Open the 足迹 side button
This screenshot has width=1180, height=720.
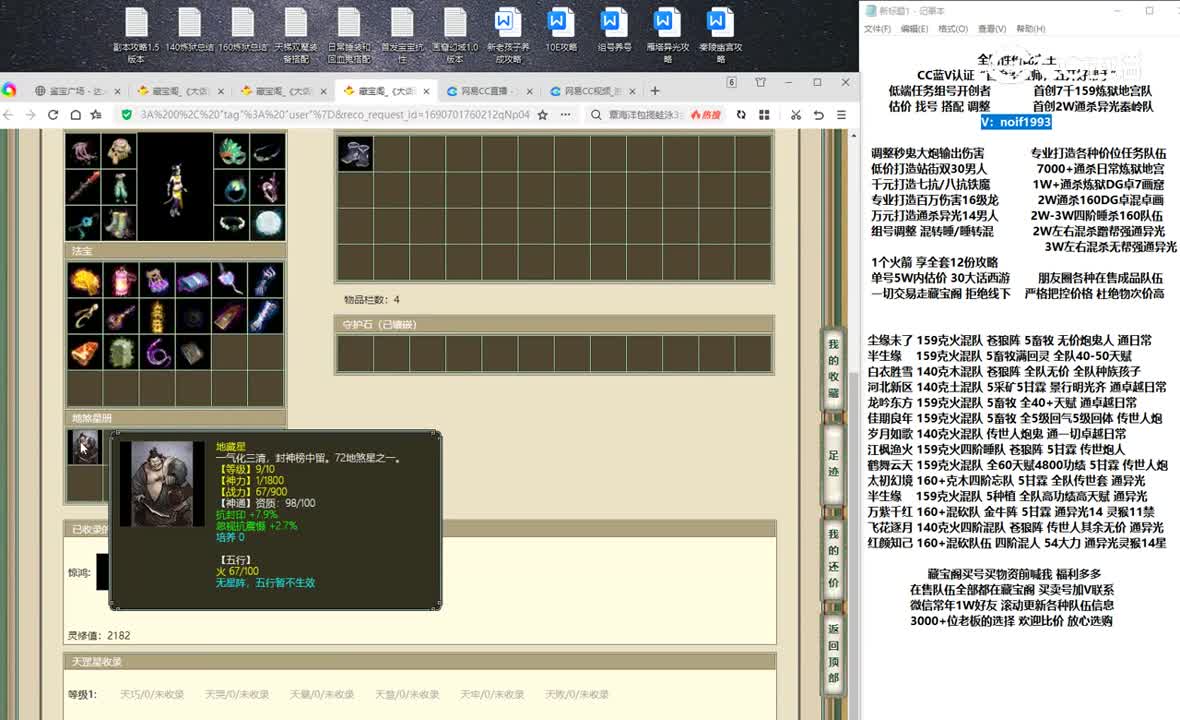click(x=833, y=463)
